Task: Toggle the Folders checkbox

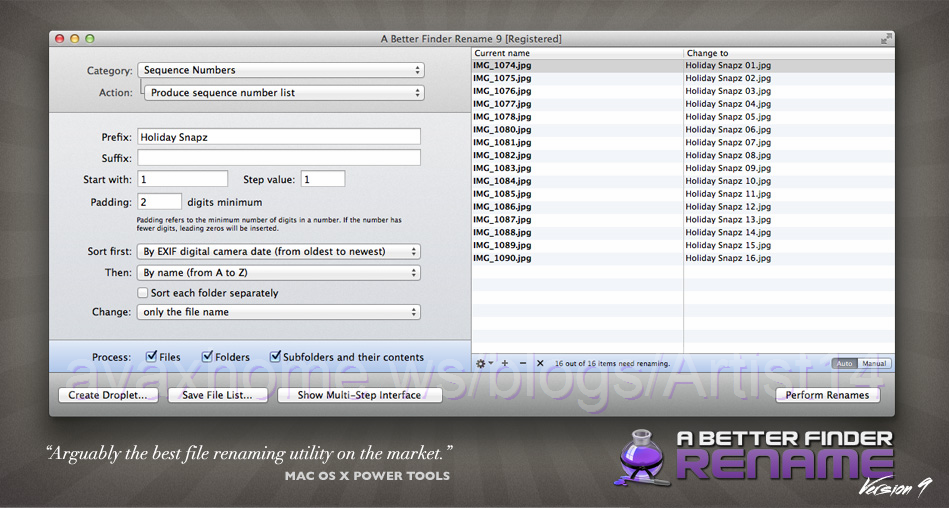Action: point(208,356)
